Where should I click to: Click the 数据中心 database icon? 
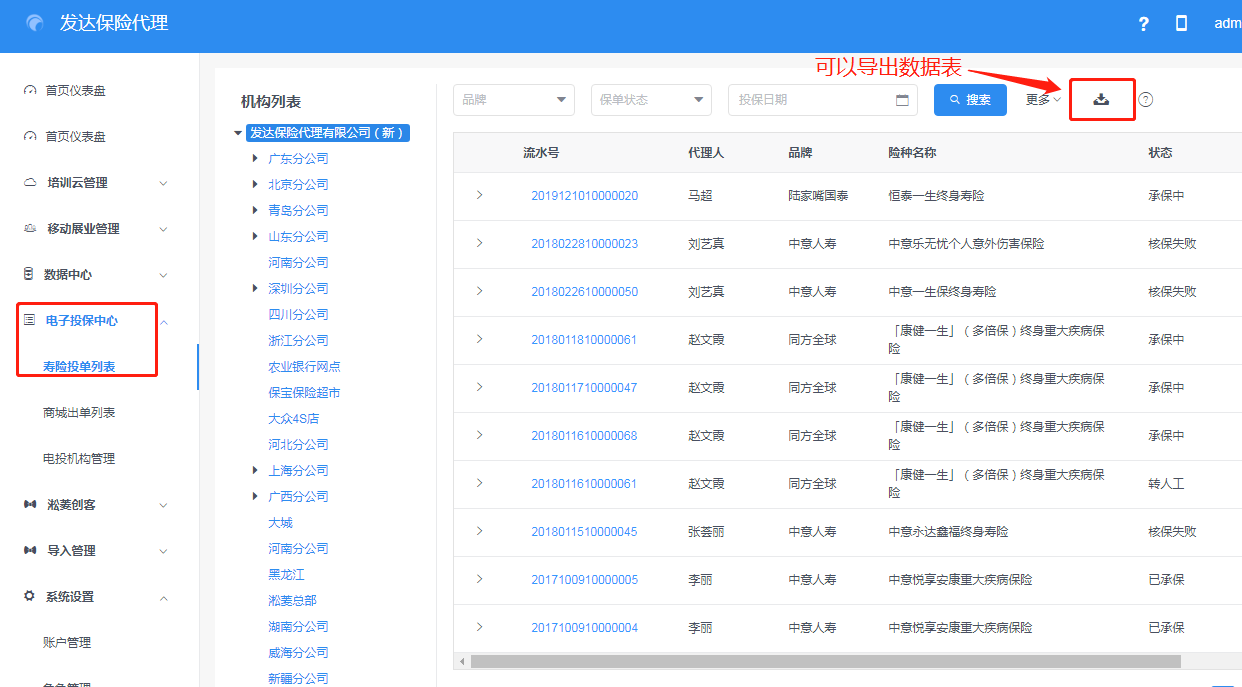[29, 274]
